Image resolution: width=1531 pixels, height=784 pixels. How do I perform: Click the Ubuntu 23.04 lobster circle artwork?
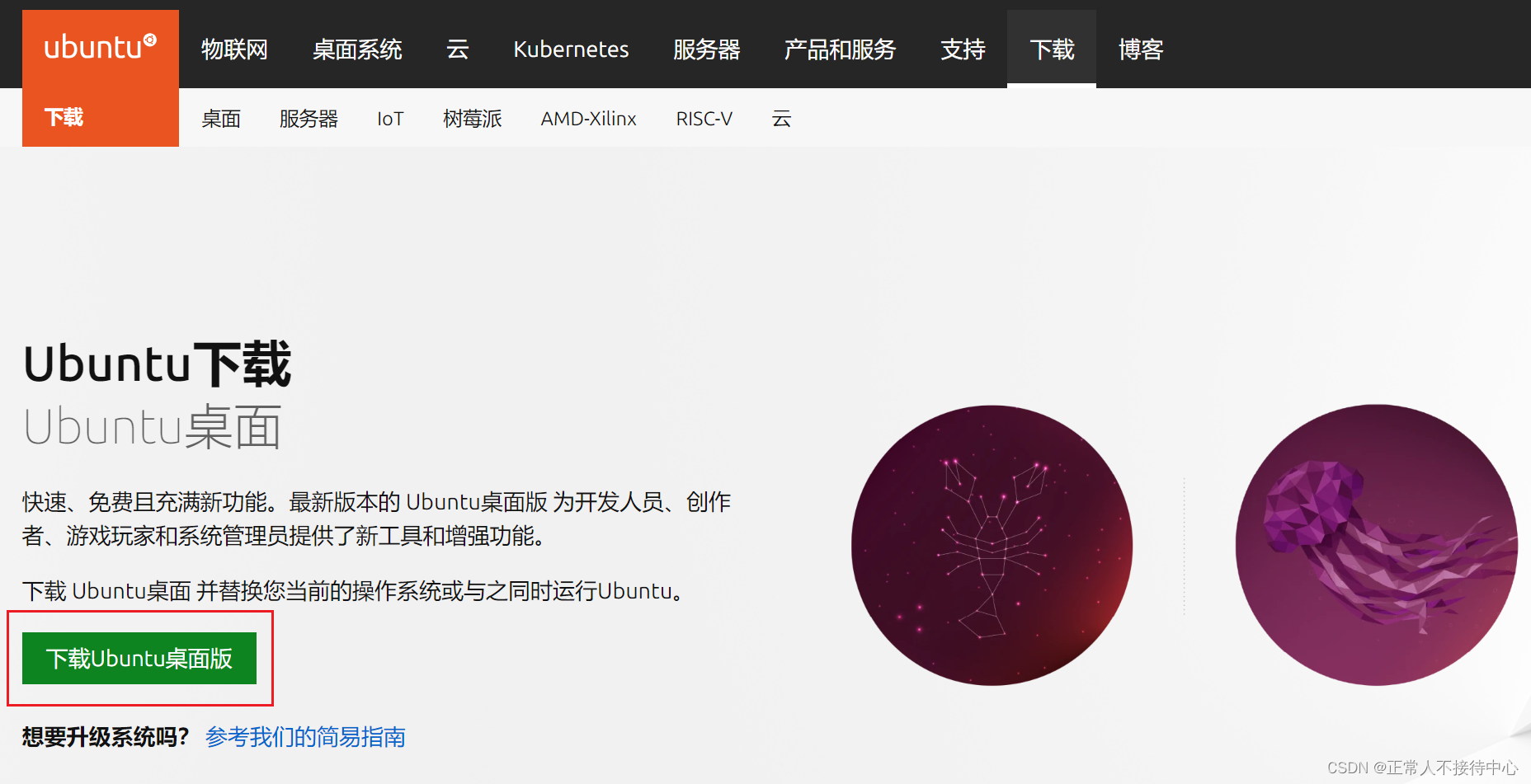[993, 546]
